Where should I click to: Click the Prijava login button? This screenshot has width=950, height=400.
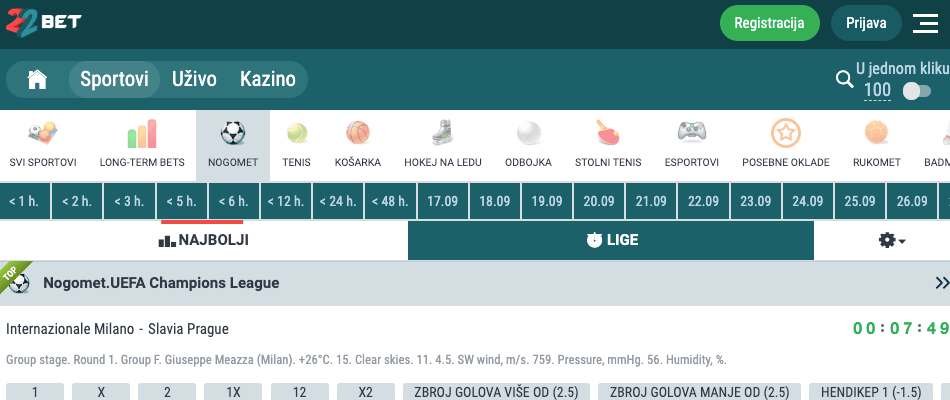pos(866,23)
